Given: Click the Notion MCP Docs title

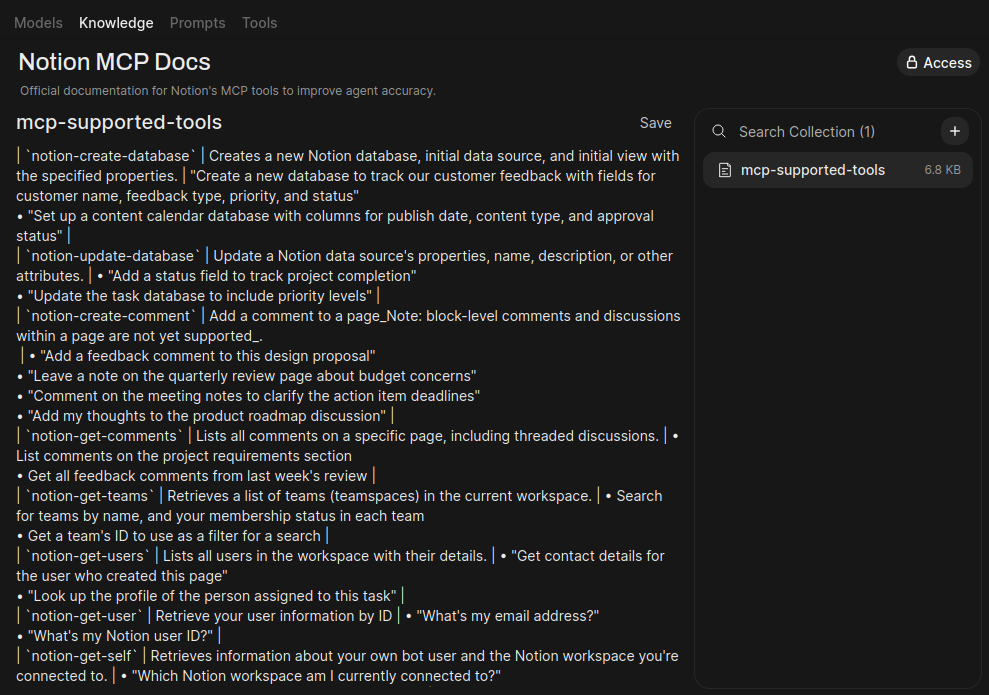Looking at the screenshot, I should click(114, 62).
